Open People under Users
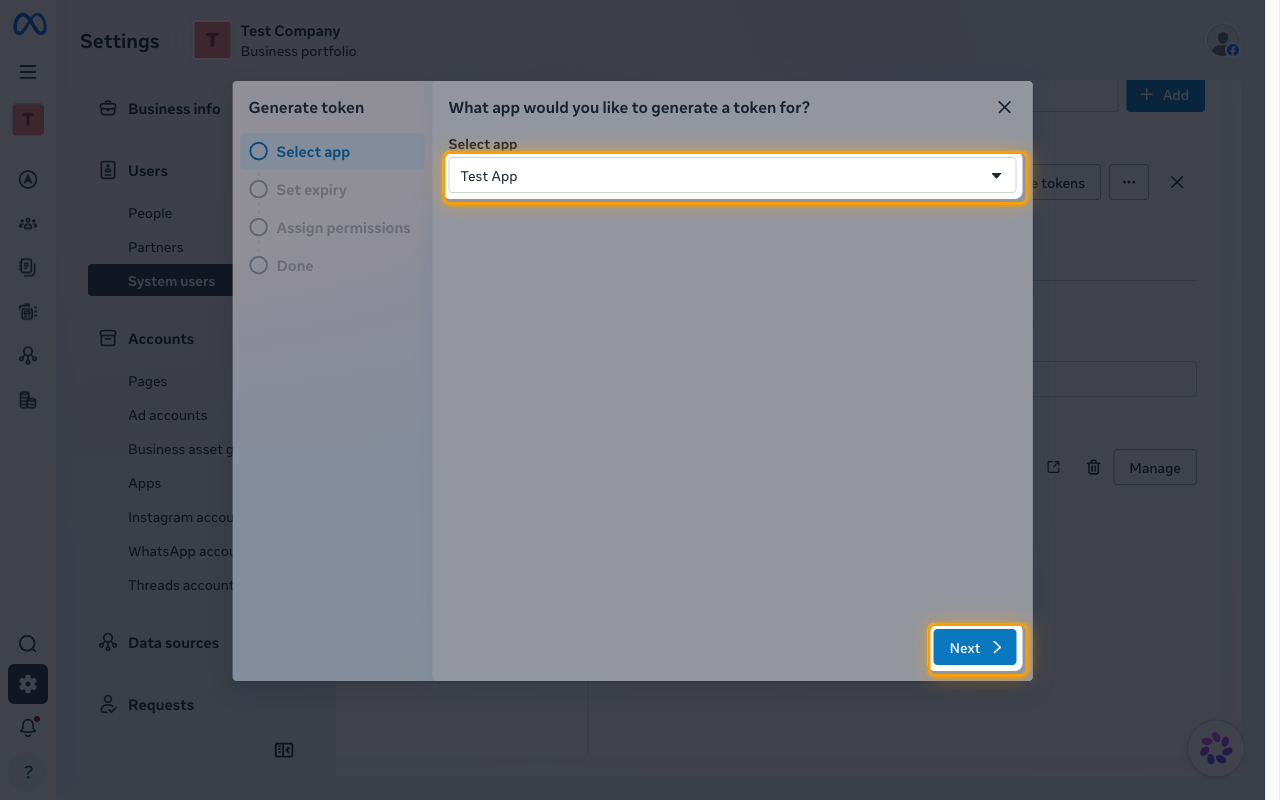This screenshot has height=800, width=1280. tap(150, 213)
